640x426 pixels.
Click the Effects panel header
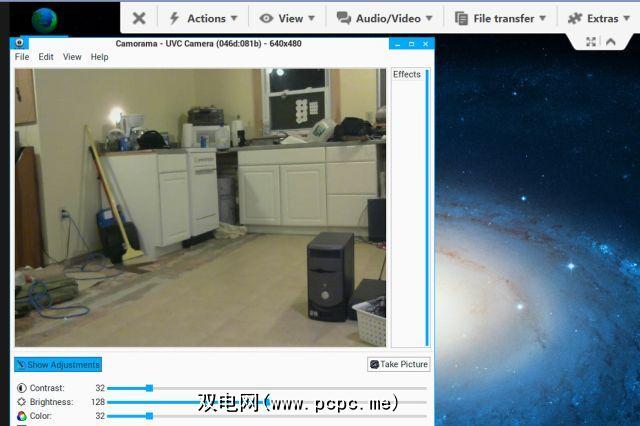click(x=407, y=74)
